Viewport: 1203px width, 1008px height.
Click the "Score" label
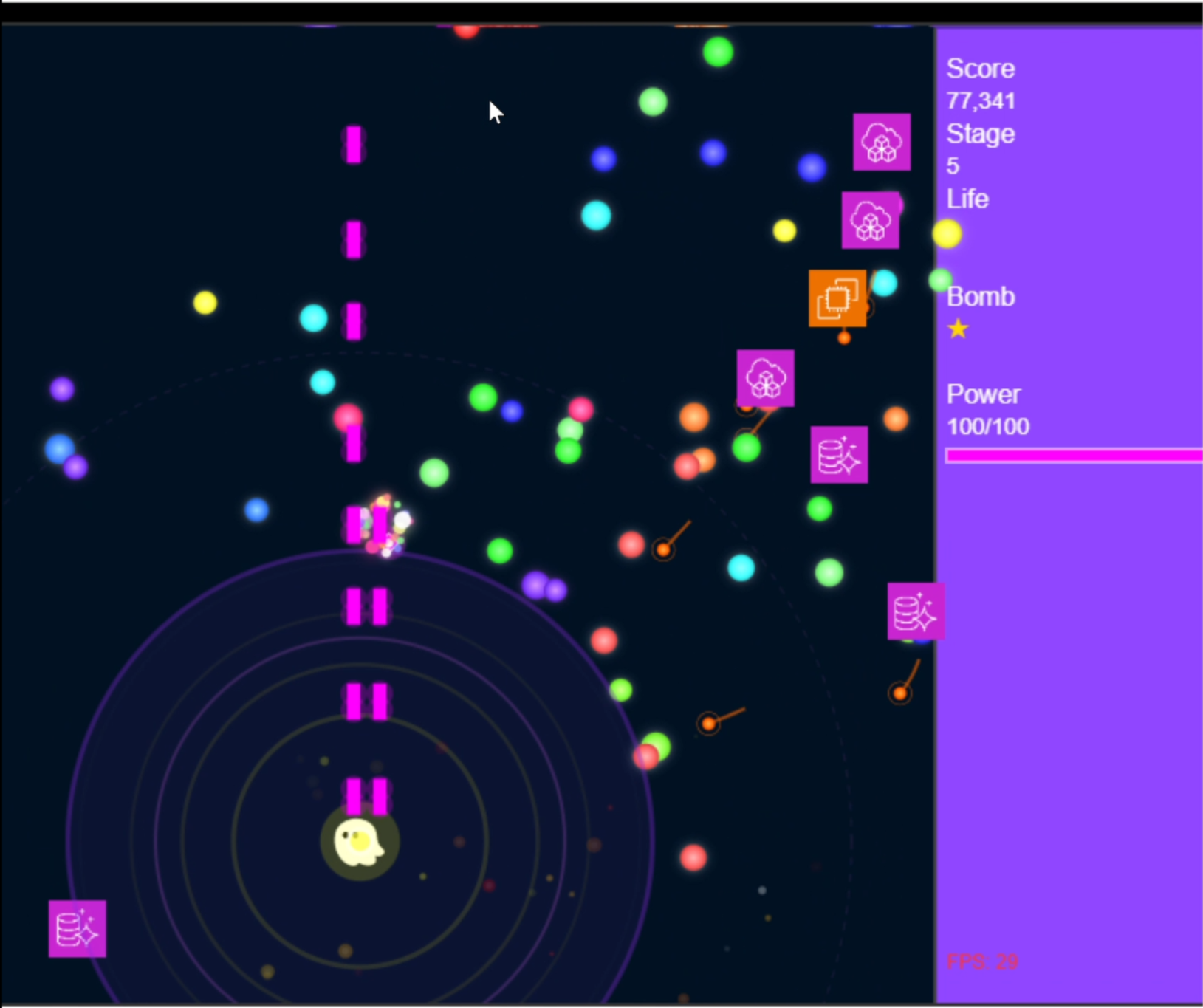click(x=981, y=68)
